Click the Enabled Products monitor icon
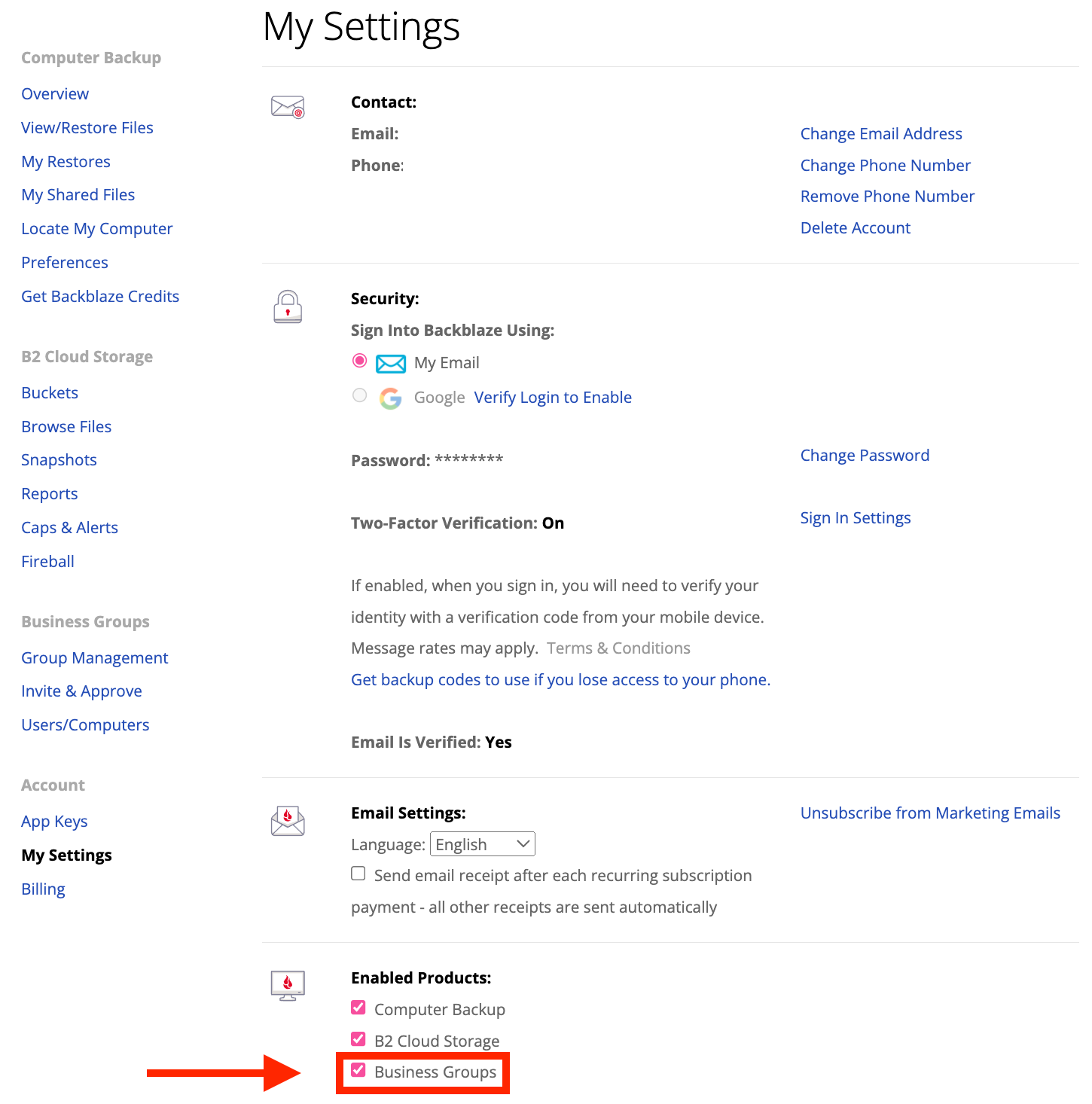 288,986
